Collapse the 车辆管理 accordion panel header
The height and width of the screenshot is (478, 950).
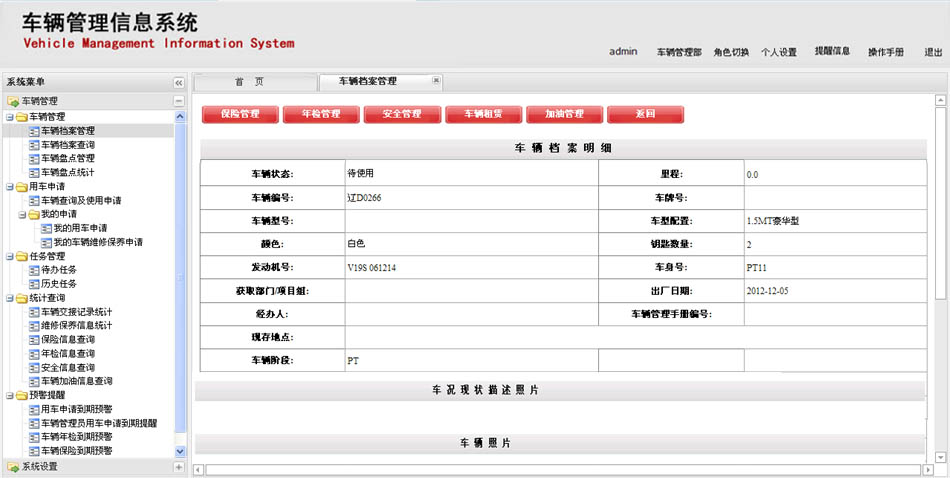(x=179, y=101)
